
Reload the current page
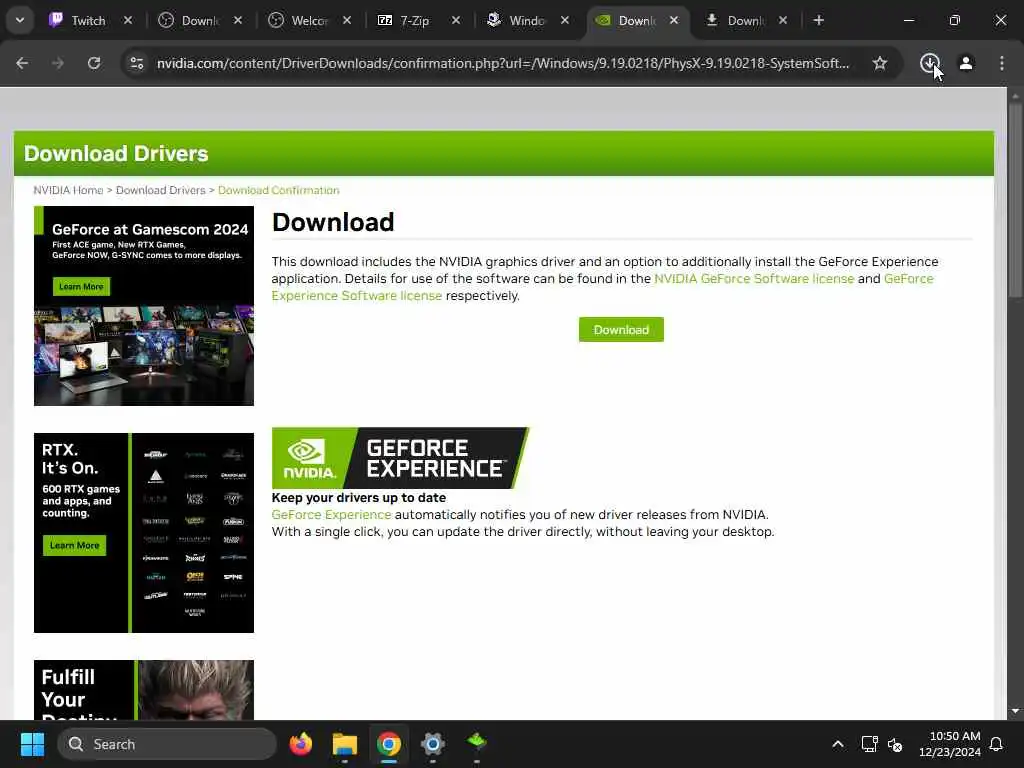[94, 63]
